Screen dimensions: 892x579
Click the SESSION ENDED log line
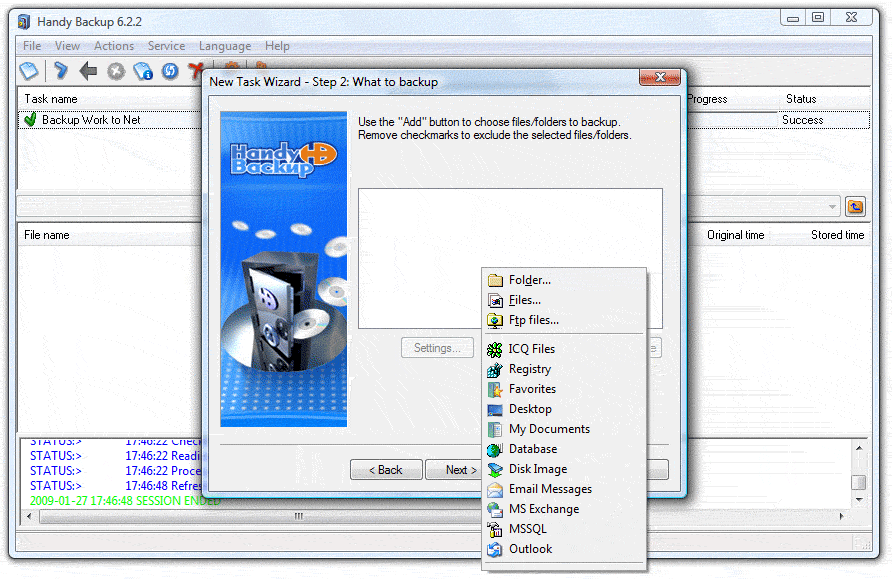125,501
